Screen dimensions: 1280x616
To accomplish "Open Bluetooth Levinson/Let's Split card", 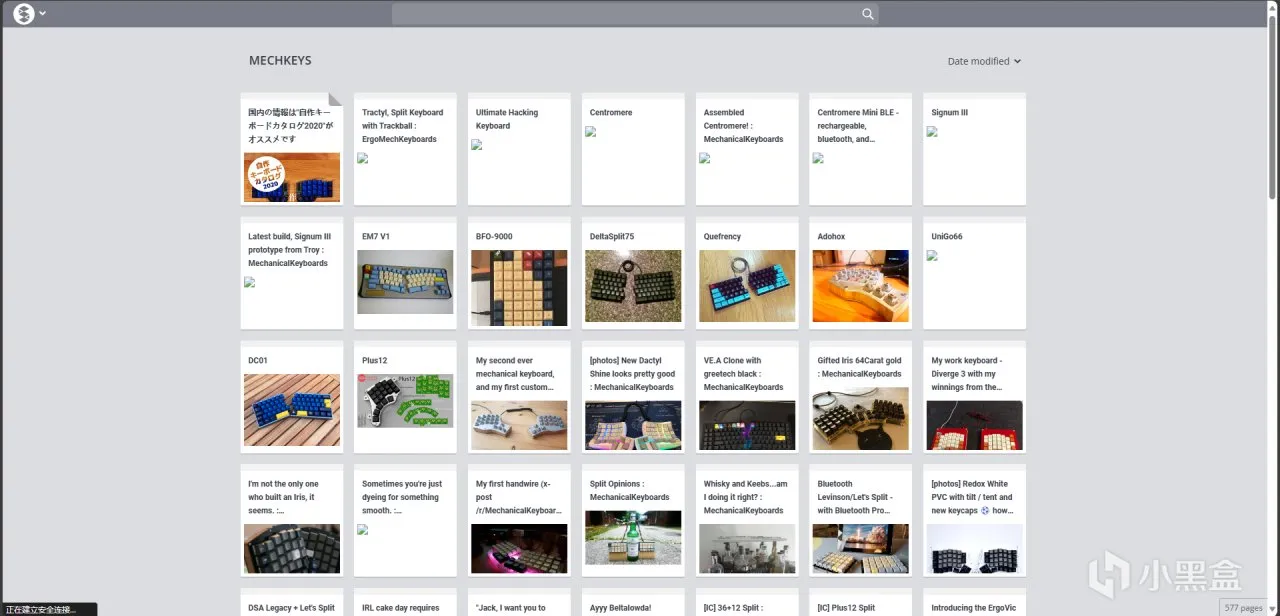I will click(x=861, y=521).
